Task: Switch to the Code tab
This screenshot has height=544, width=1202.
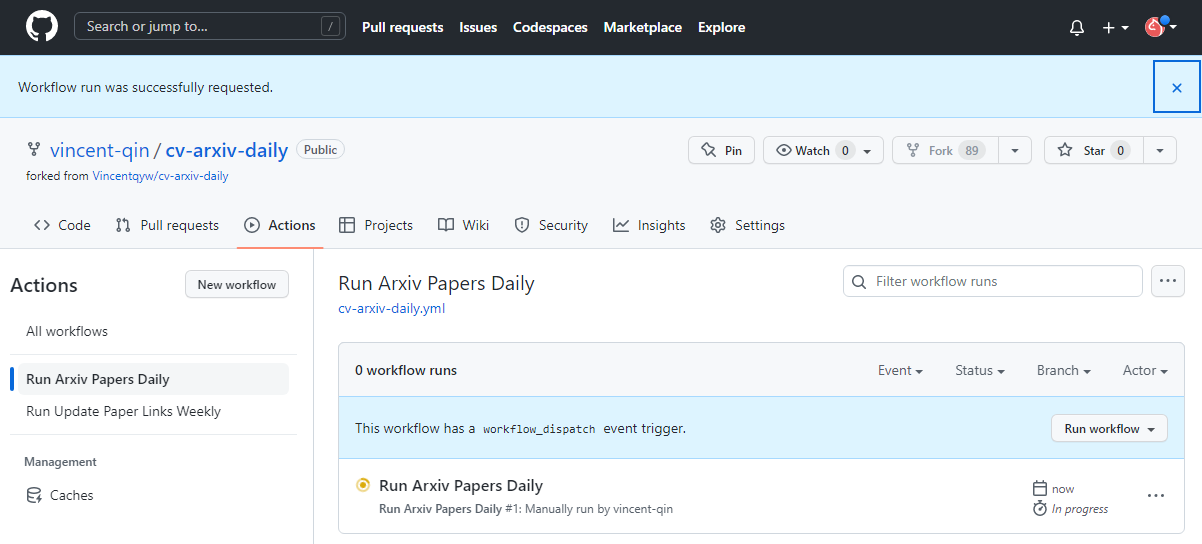Action: click(x=62, y=225)
